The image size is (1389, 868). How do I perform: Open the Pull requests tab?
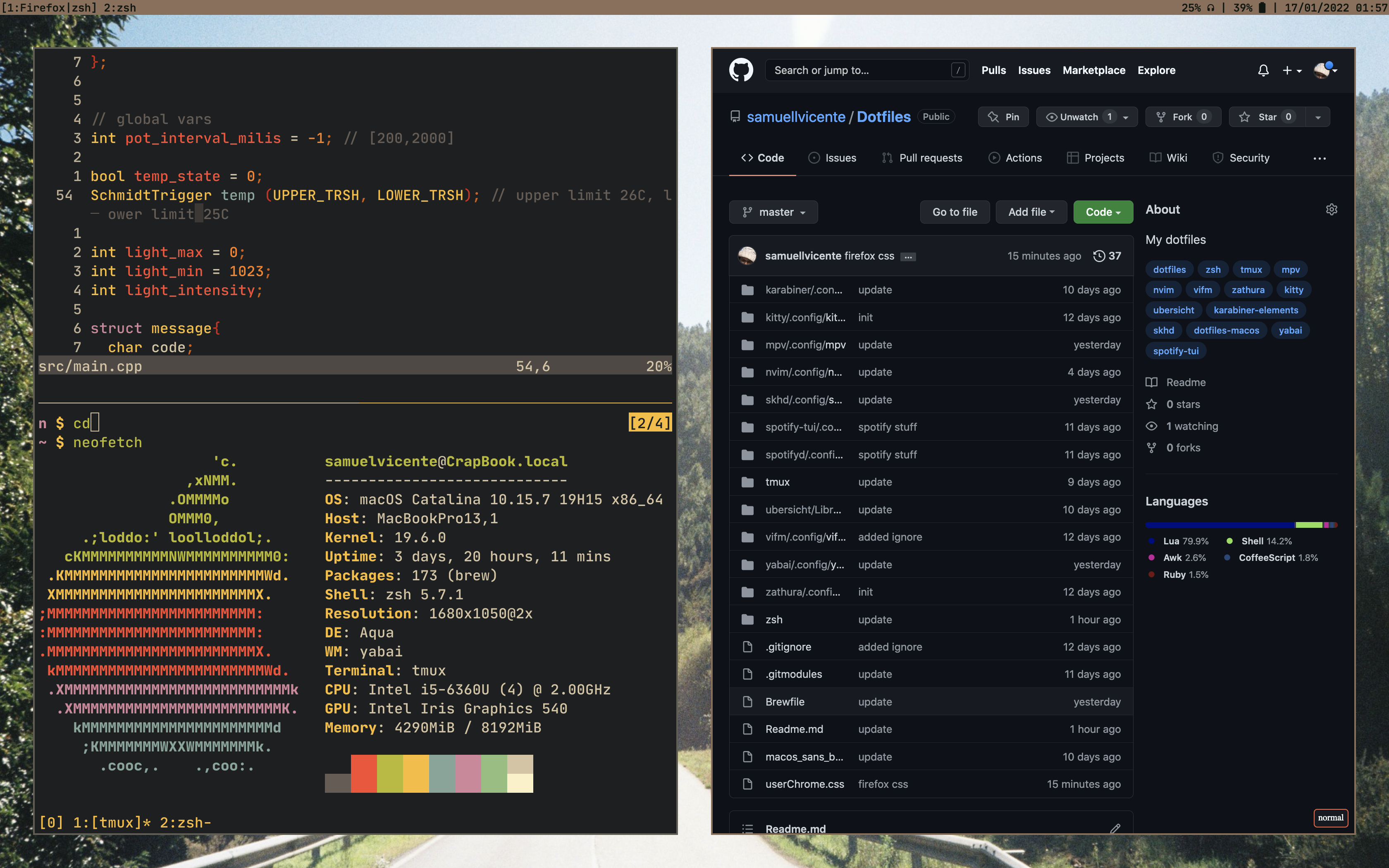[x=922, y=158]
